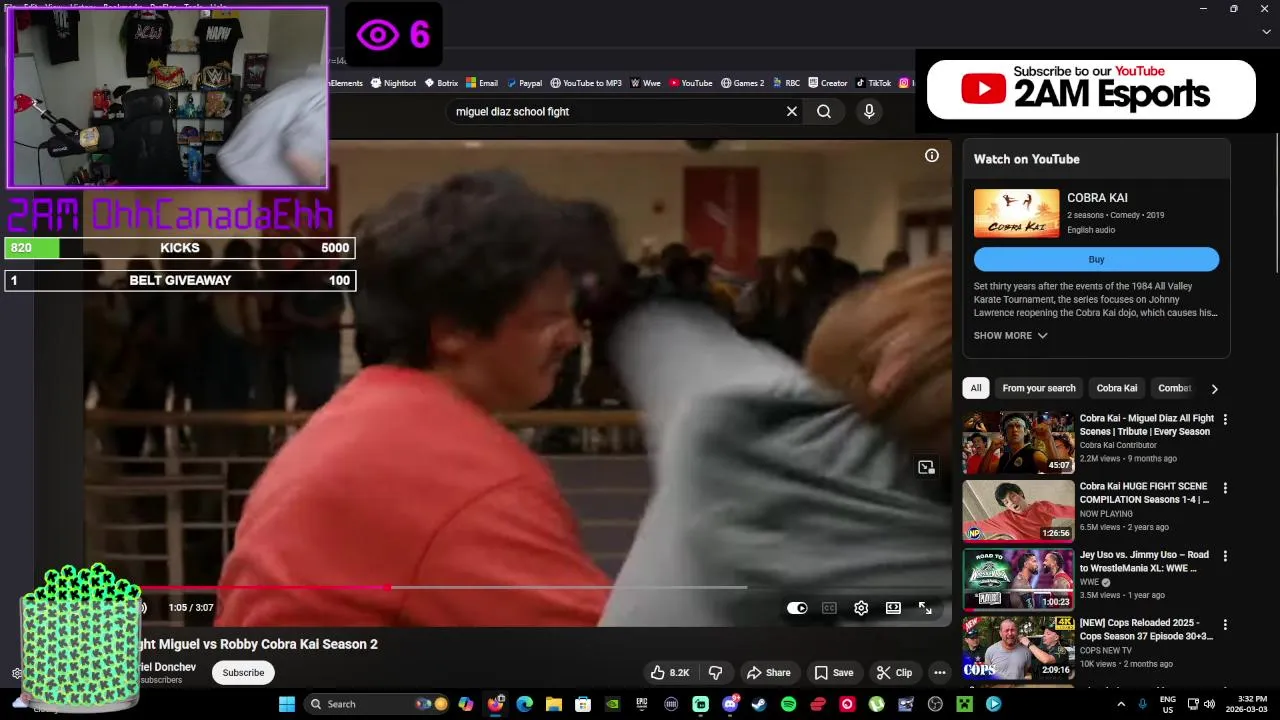Viewport: 1280px width, 720px height.
Task: Show hidden system tray icons
Action: pos(1121,704)
